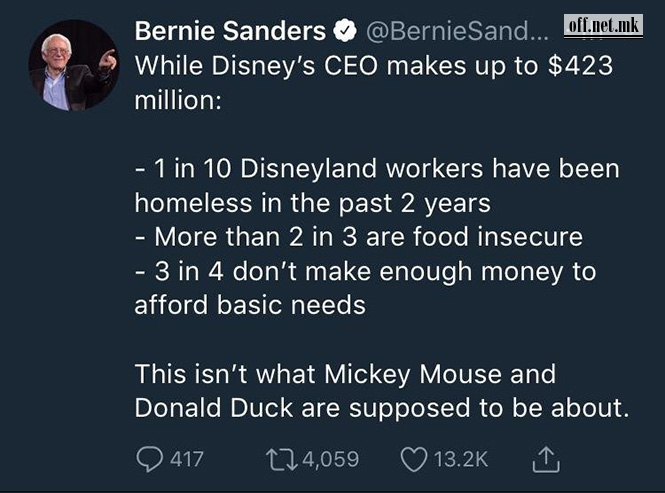This screenshot has width=665, height=493.
Task: Click the Bernie Sanders display name
Action: [x=230, y=32]
